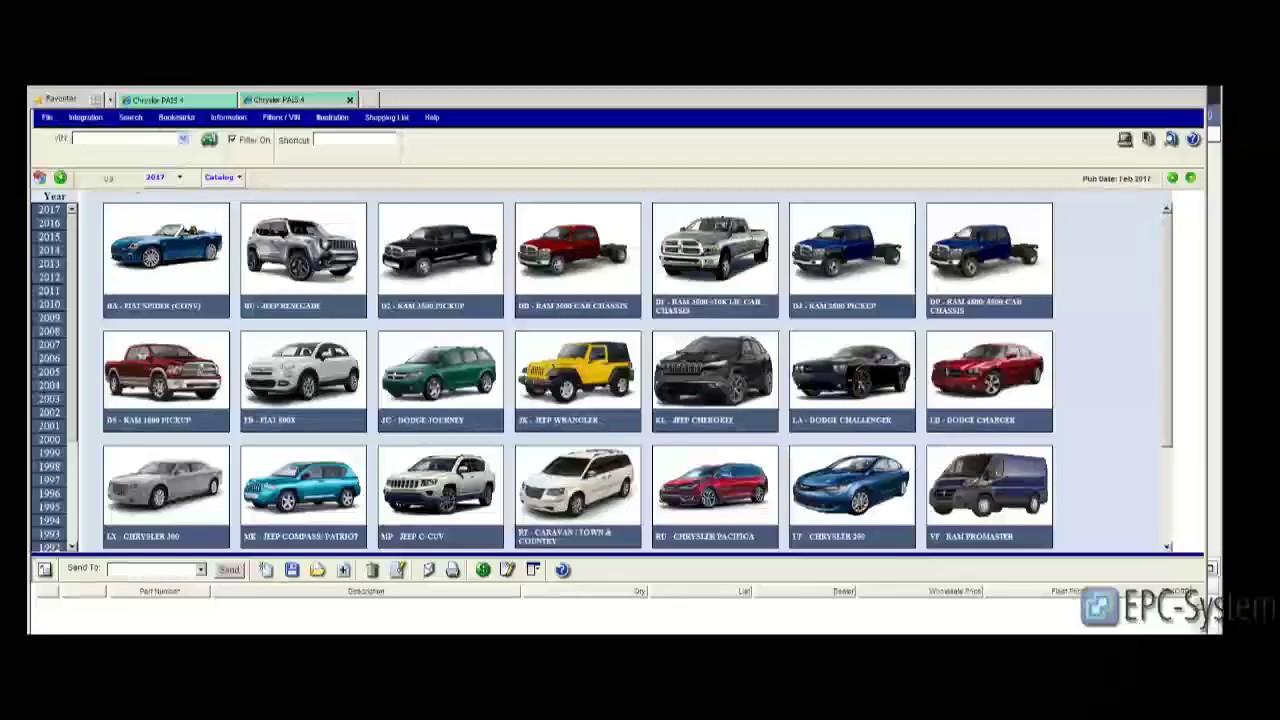
Task: Select year 2005 in the Year list
Action: pyautogui.click(x=49, y=372)
